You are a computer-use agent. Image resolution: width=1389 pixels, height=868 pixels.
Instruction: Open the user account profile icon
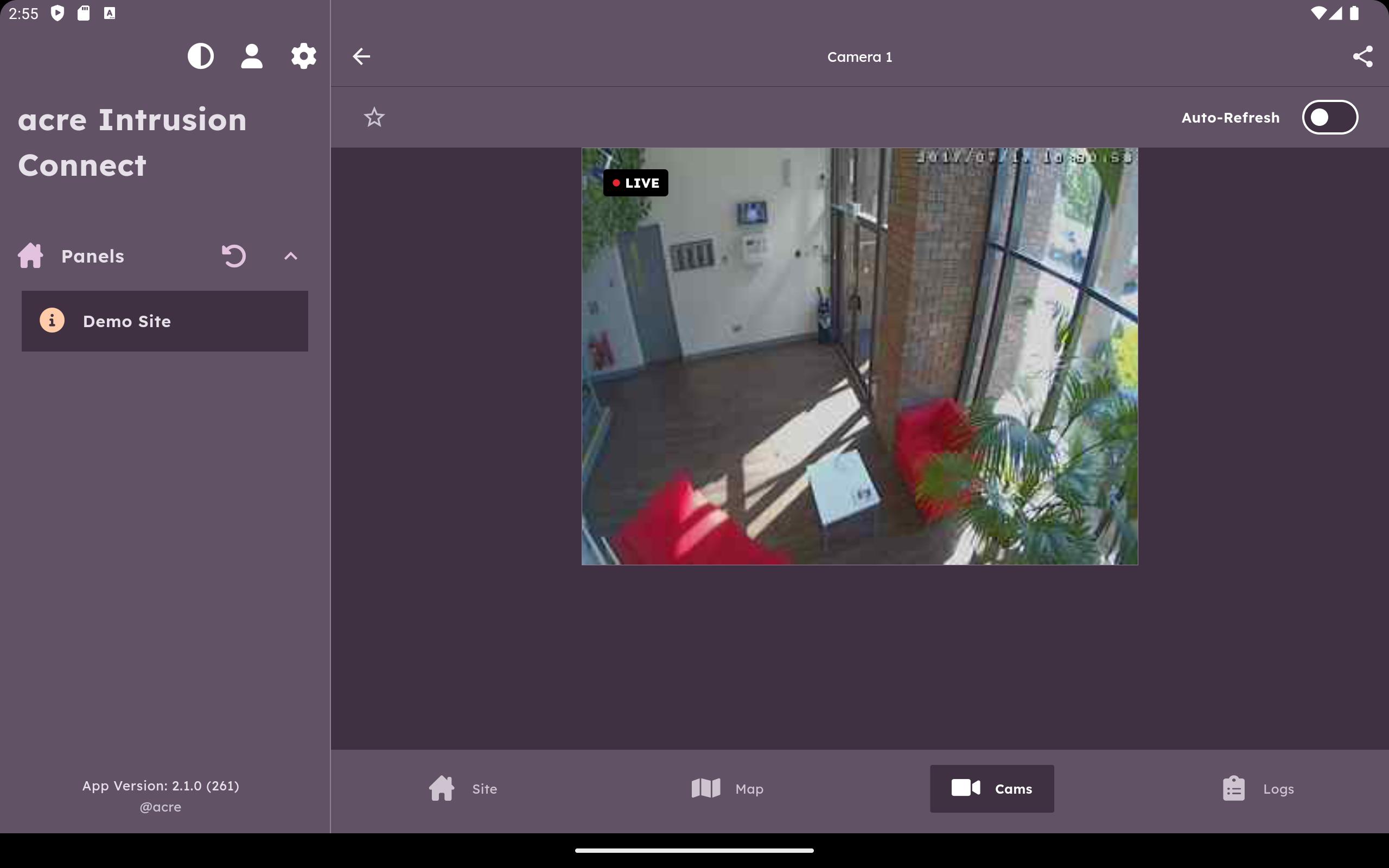pyautogui.click(x=251, y=56)
